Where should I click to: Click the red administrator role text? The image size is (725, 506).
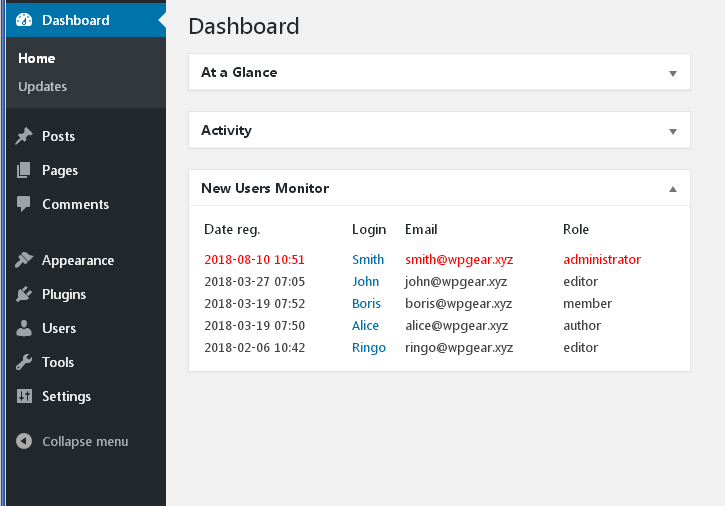coord(602,259)
